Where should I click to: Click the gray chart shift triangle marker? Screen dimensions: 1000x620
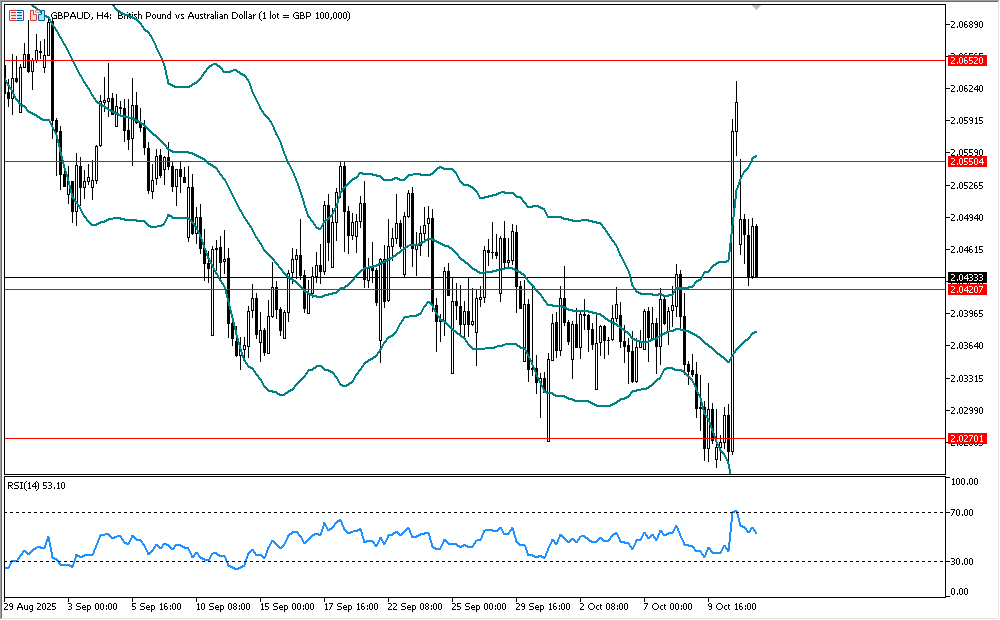coord(756,6)
